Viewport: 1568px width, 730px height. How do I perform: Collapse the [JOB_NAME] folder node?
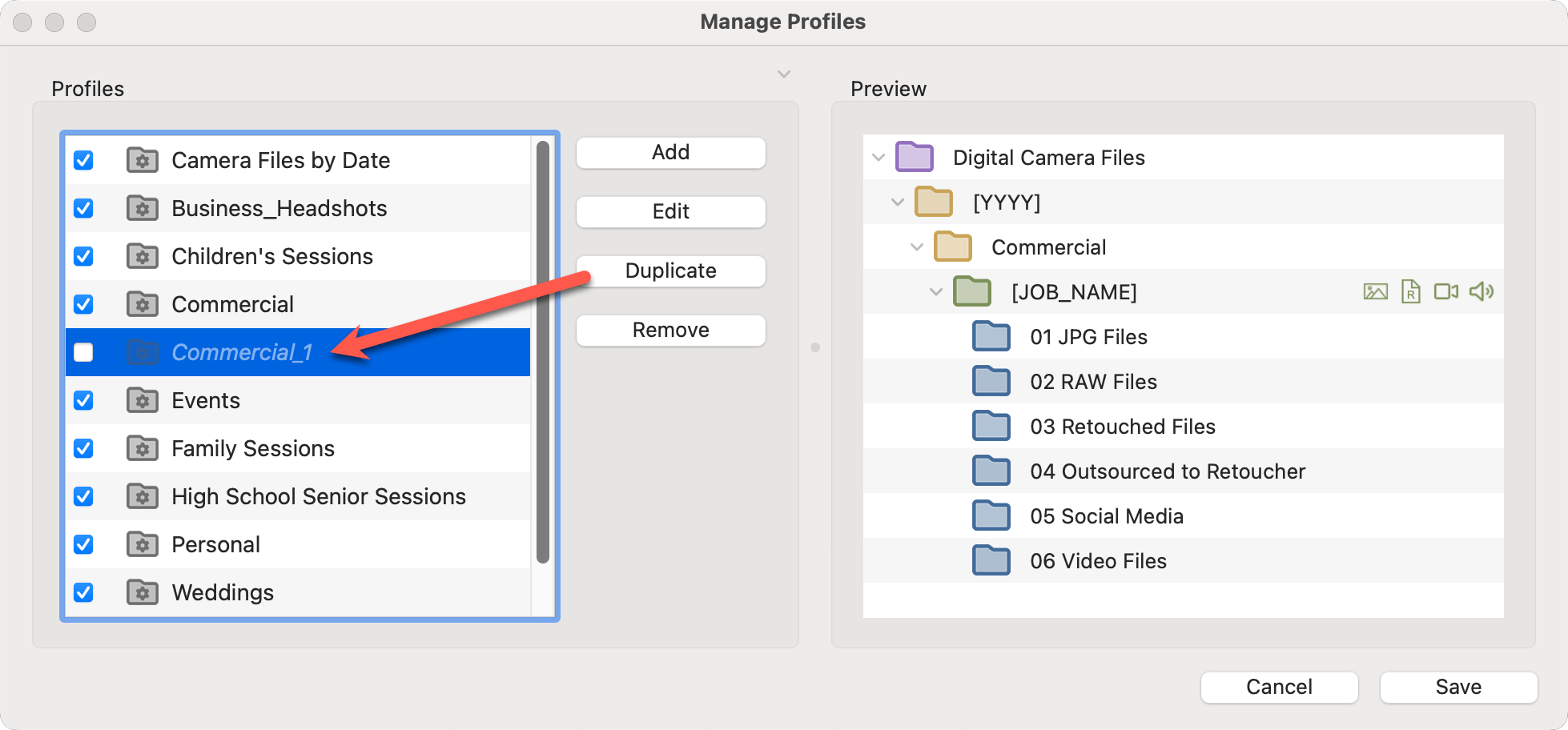point(936,292)
